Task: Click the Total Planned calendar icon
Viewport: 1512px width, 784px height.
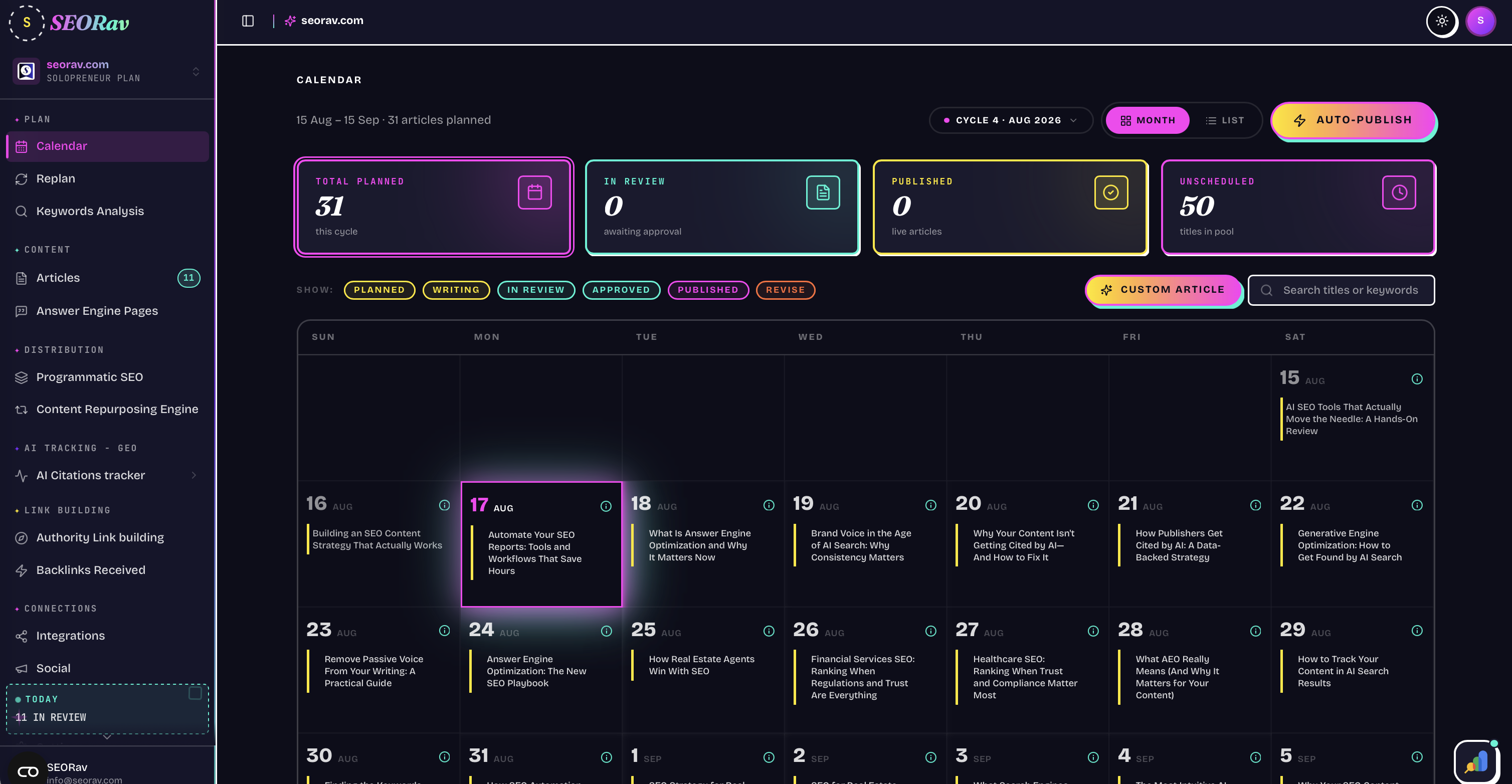Action: (535, 192)
